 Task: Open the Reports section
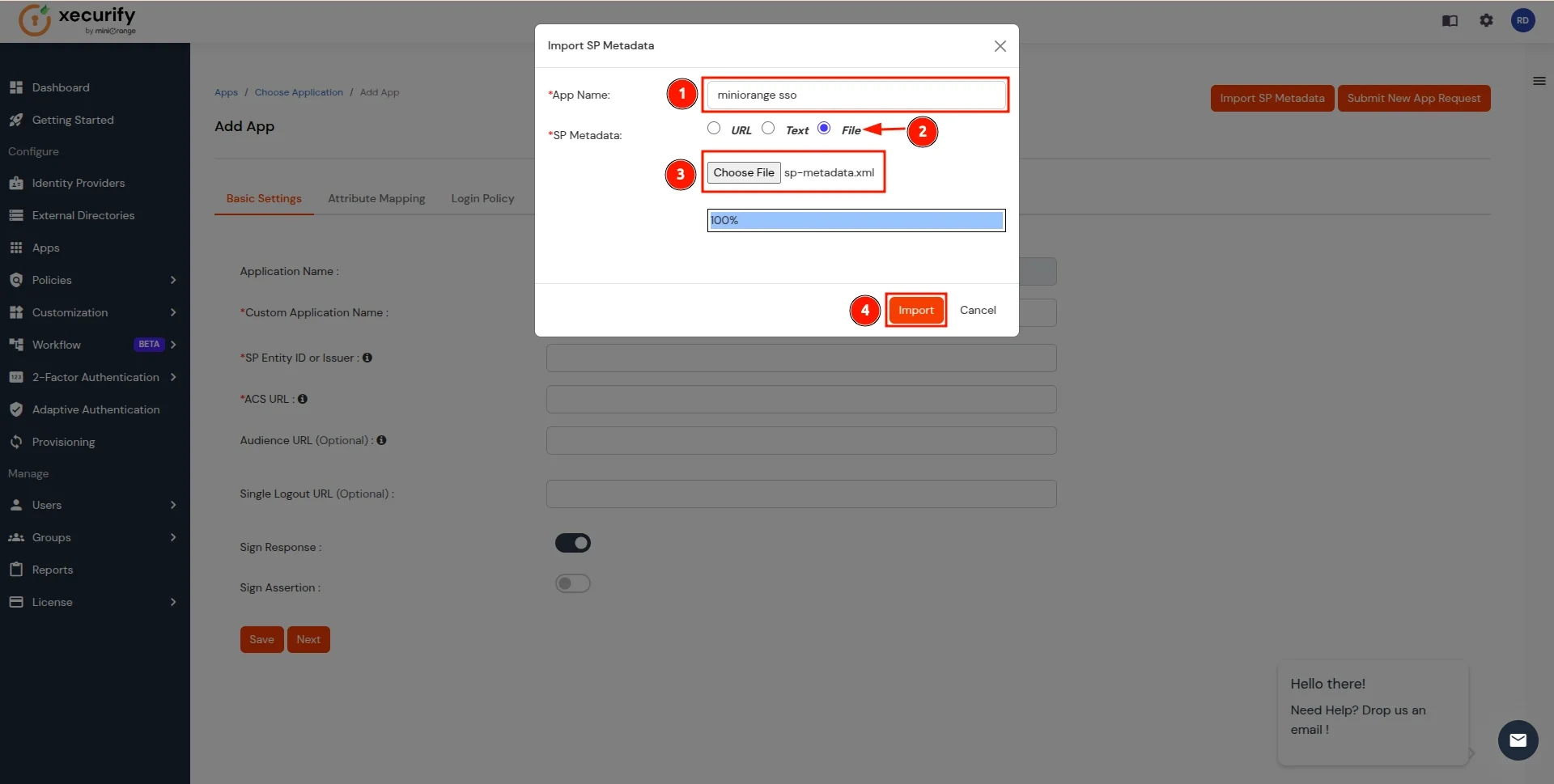click(52, 570)
